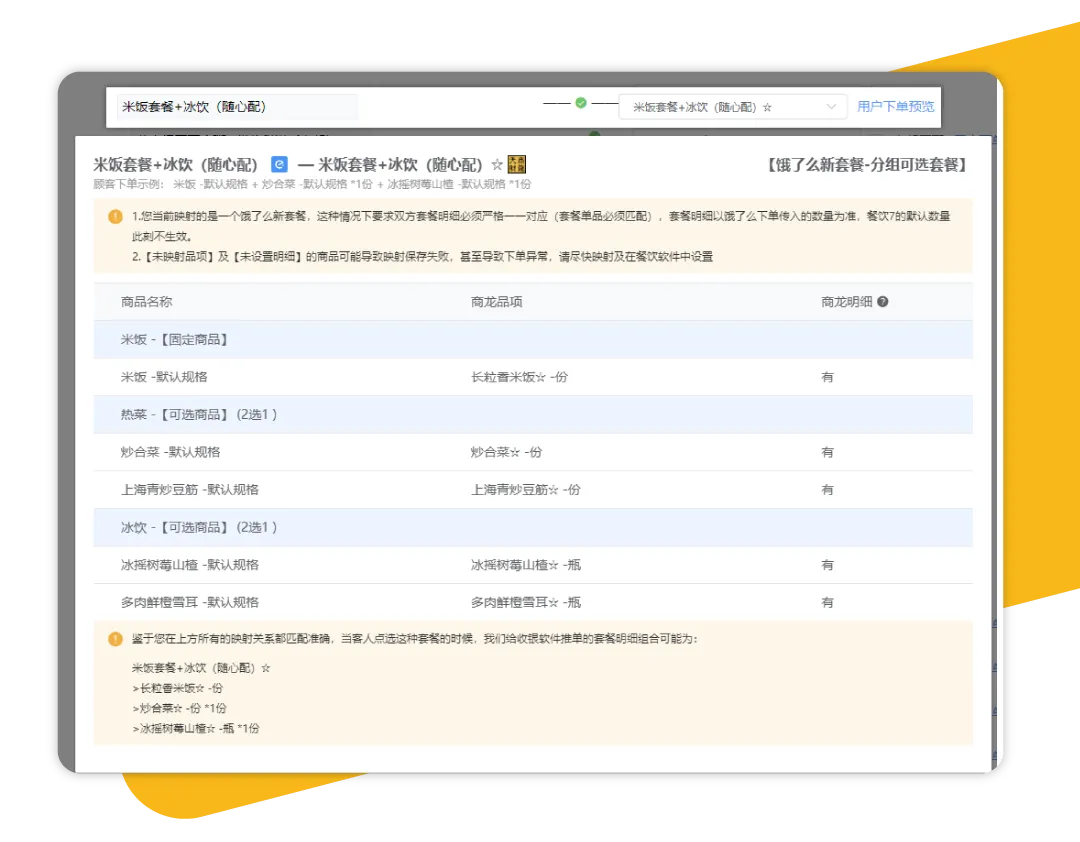Click the help icon next to 商龙明细
The width and height of the screenshot is (1080, 842).
point(882,302)
